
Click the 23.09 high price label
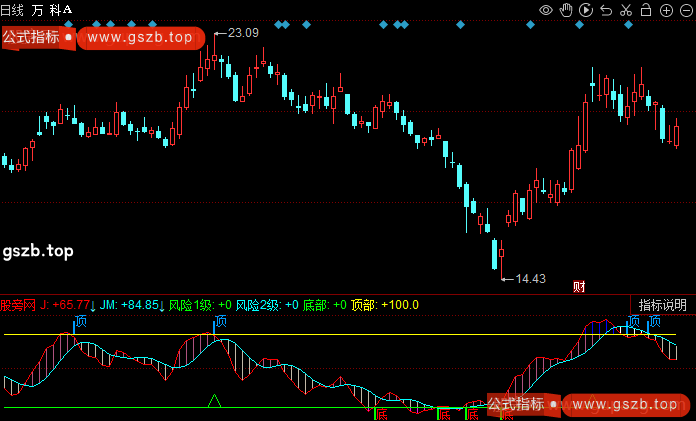[x=243, y=33]
